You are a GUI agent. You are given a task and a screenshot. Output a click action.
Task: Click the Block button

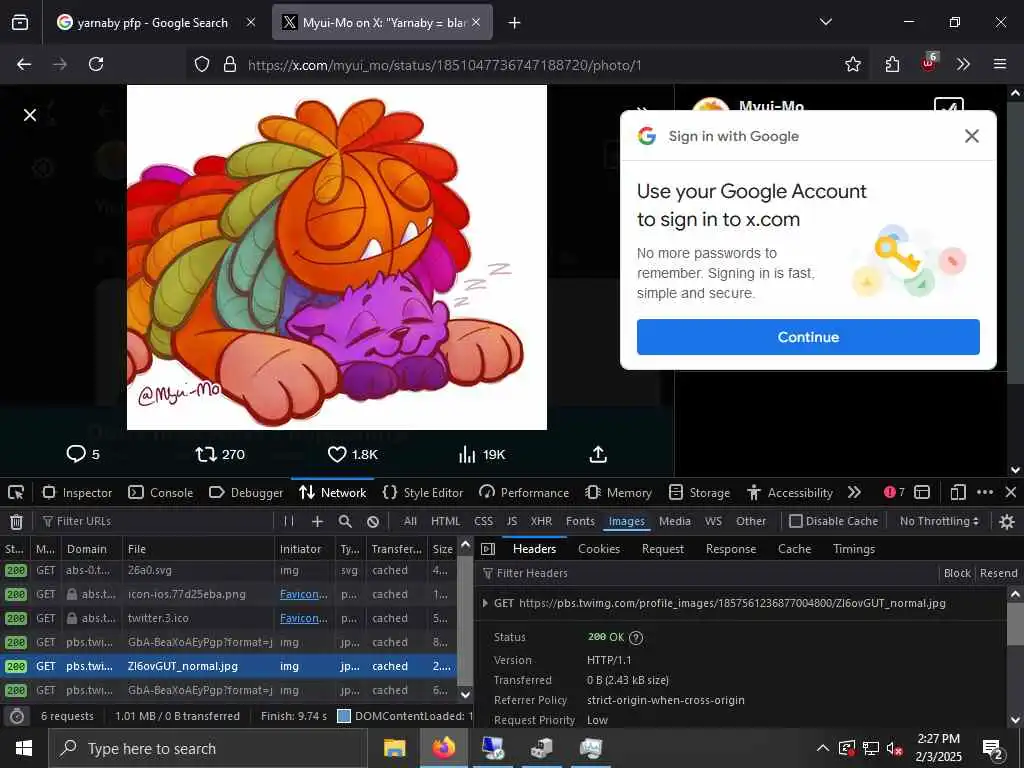(957, 573)
